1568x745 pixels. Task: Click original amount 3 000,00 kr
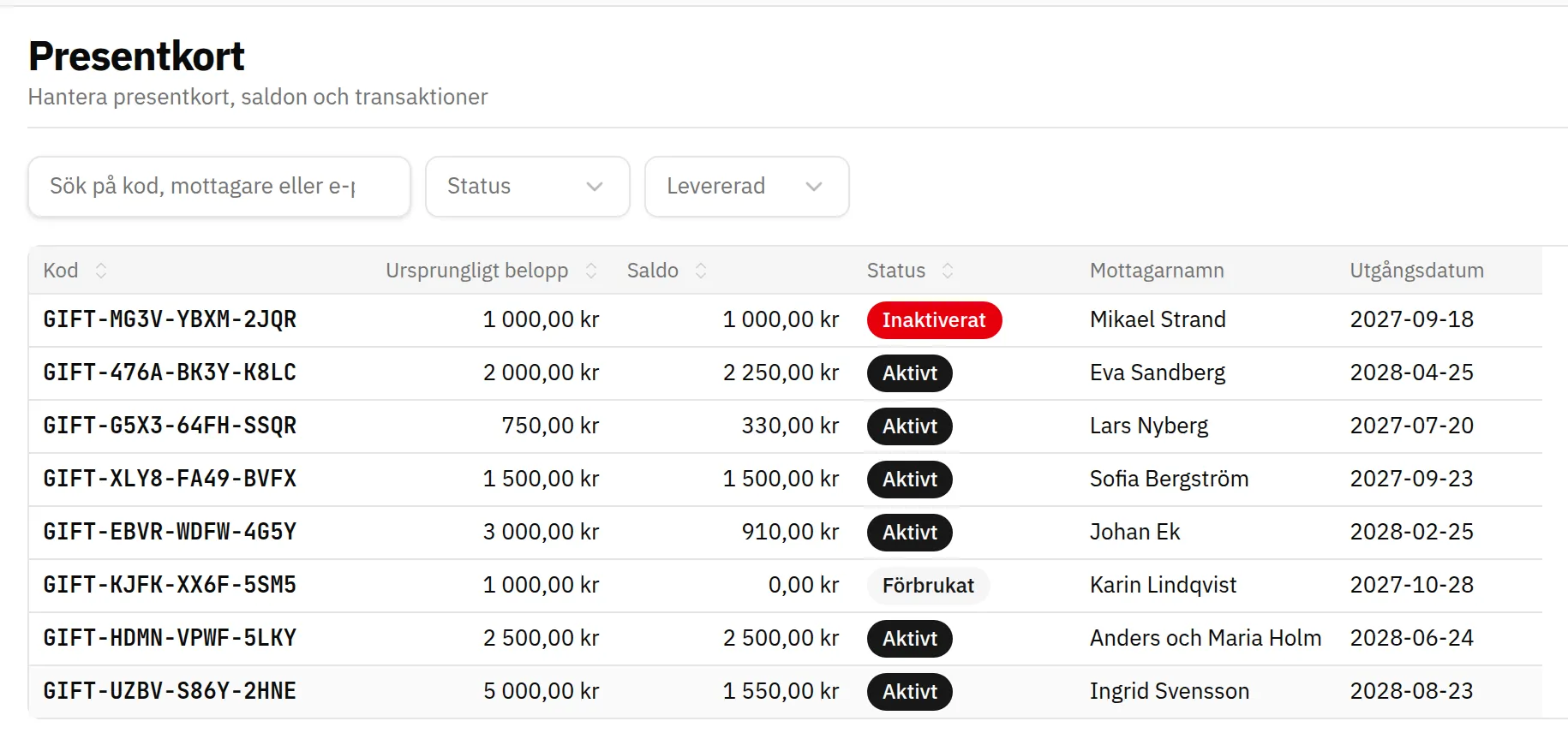pos(541,532)
